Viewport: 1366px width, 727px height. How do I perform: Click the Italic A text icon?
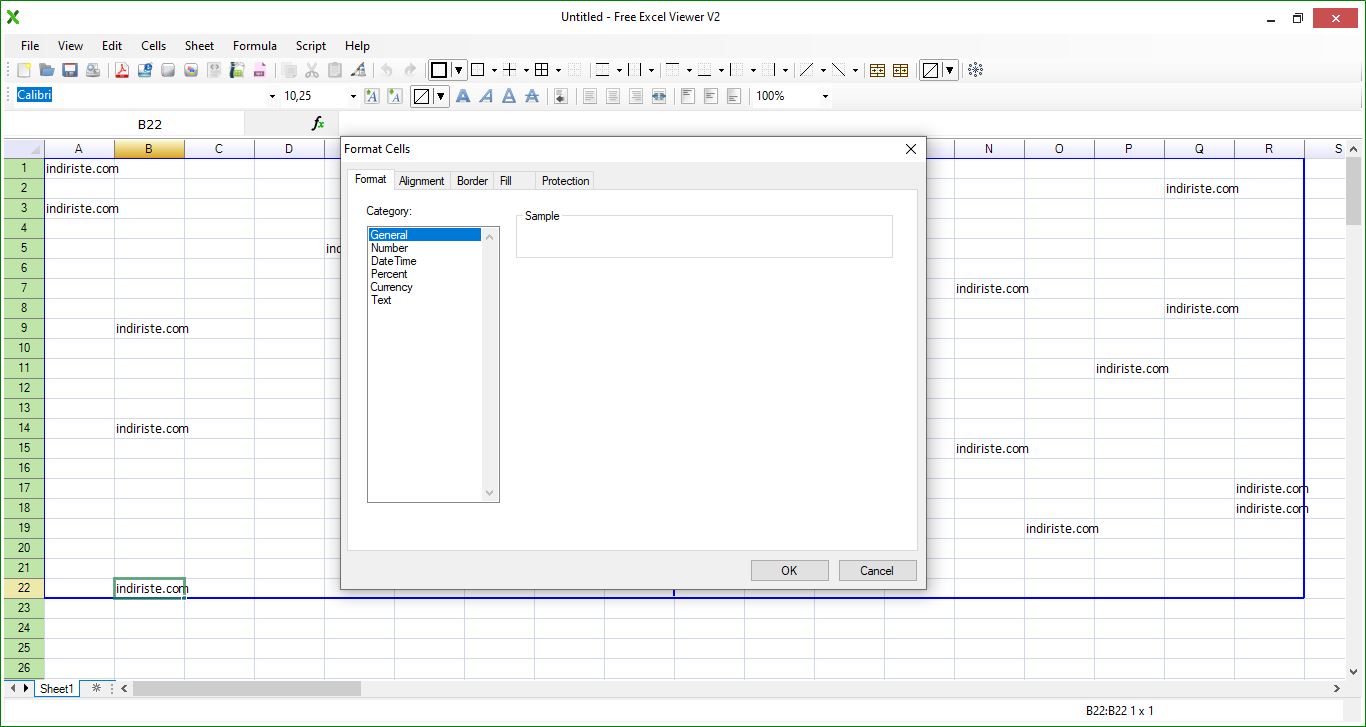point(486,96)
